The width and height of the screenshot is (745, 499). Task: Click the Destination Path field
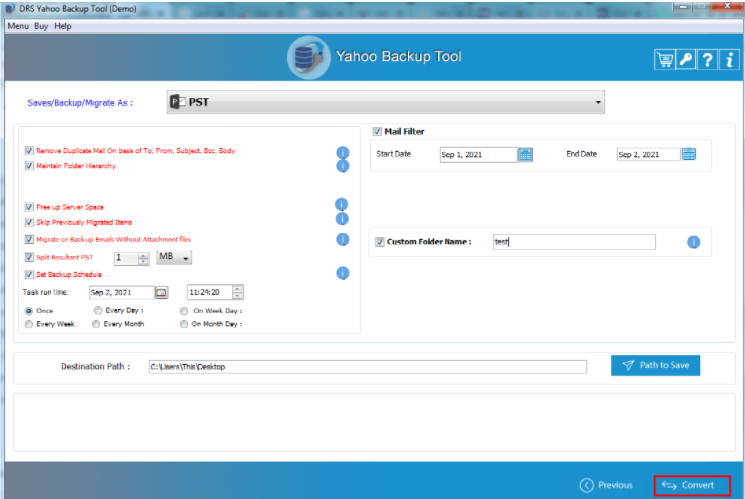tap(368, 367)
